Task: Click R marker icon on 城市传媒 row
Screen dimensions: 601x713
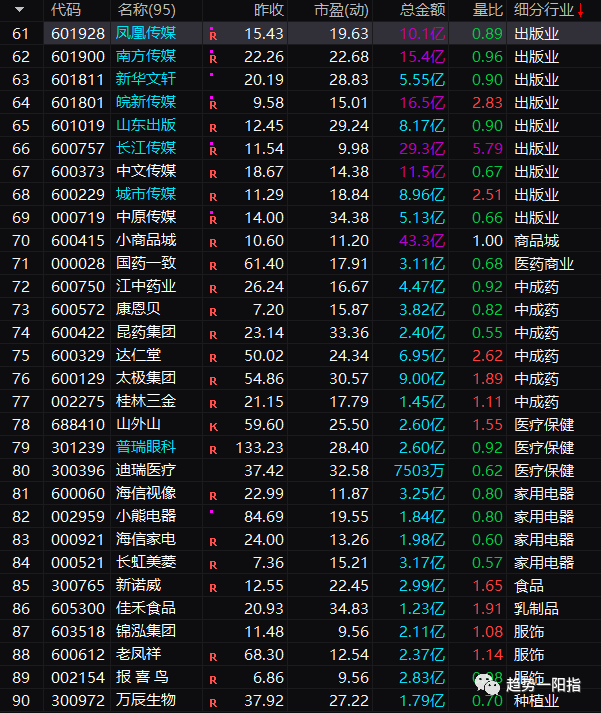Action: (213, 197)
